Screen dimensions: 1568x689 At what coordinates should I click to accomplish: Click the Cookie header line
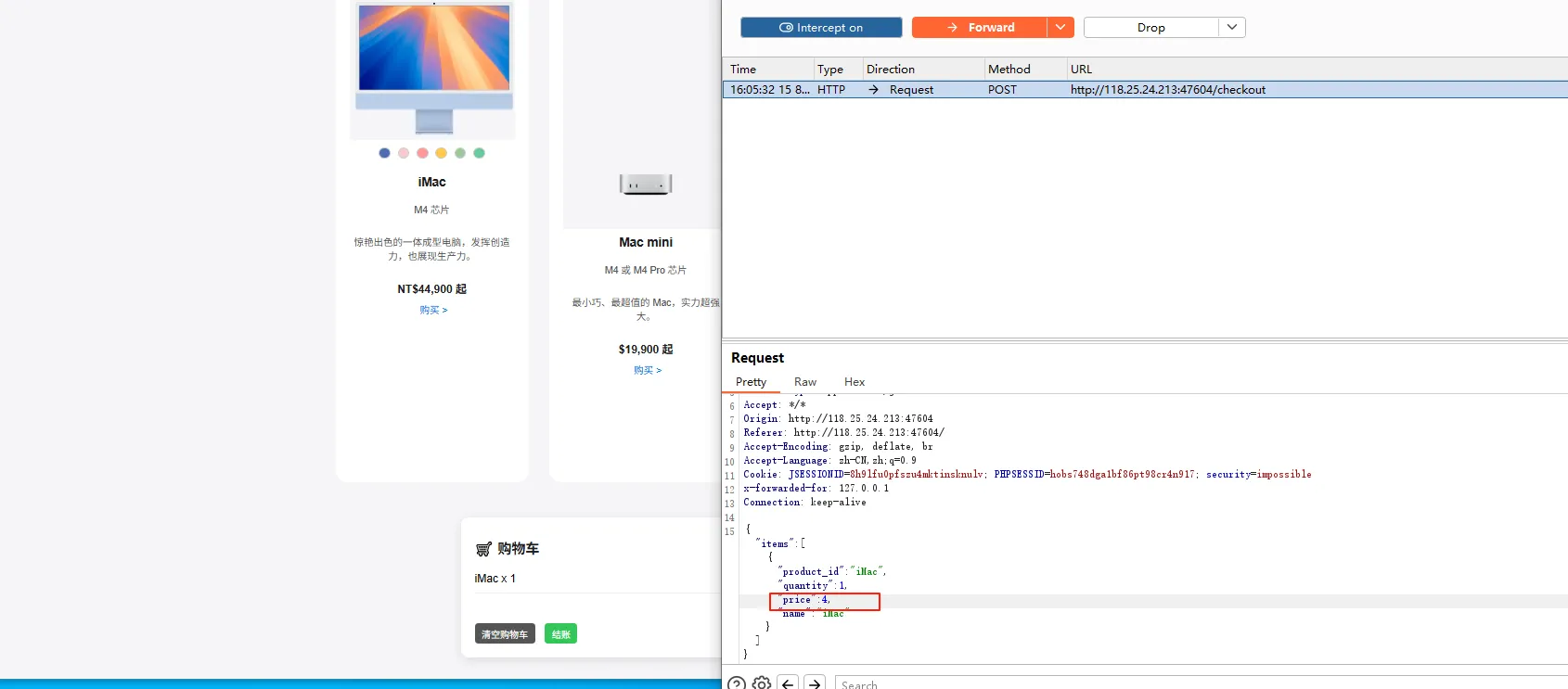point(1027,475)
